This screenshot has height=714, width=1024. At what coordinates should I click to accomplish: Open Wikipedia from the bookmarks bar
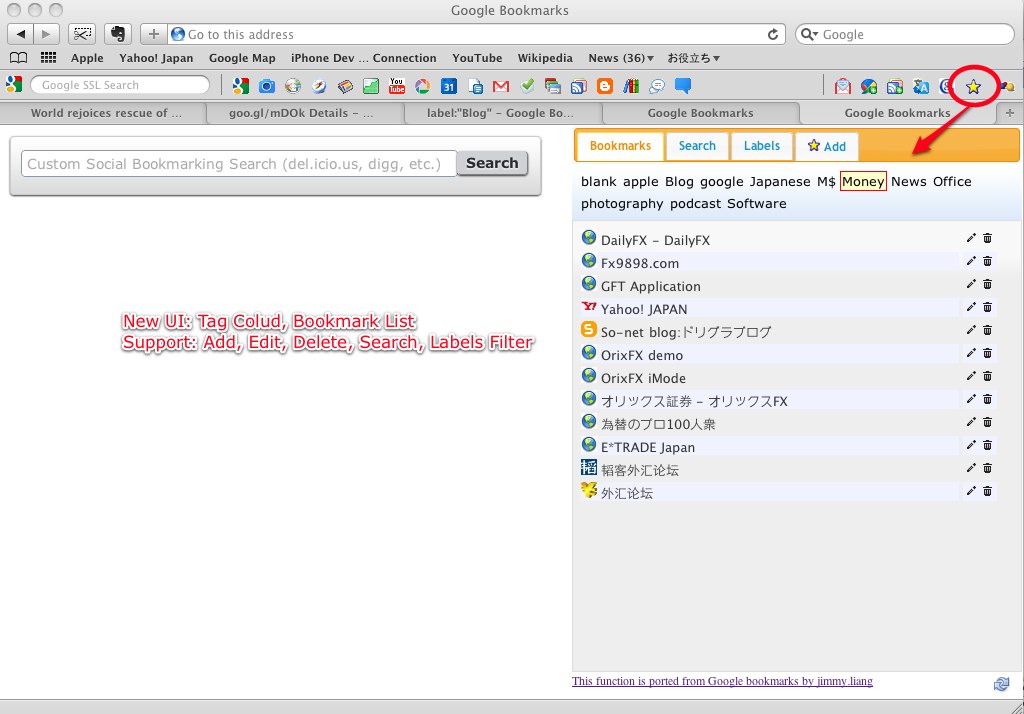545,58
